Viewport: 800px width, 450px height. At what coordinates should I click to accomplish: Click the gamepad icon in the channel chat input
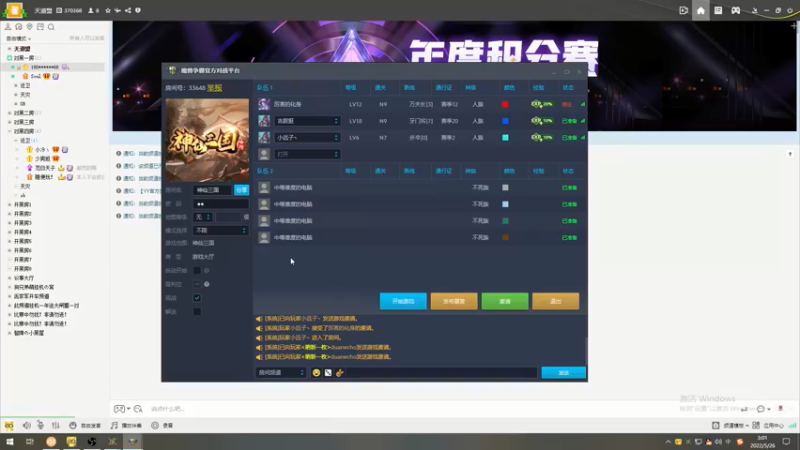click(x=119, y=409)
